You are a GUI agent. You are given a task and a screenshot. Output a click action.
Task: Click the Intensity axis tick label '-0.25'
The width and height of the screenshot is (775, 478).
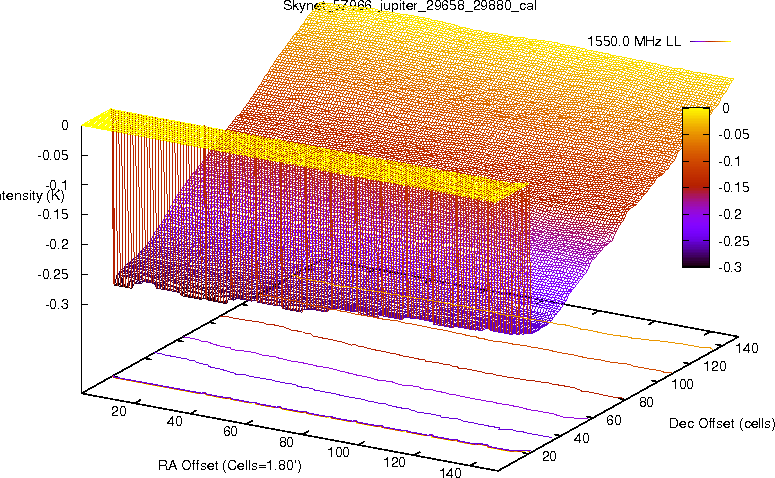coord(53,274)
